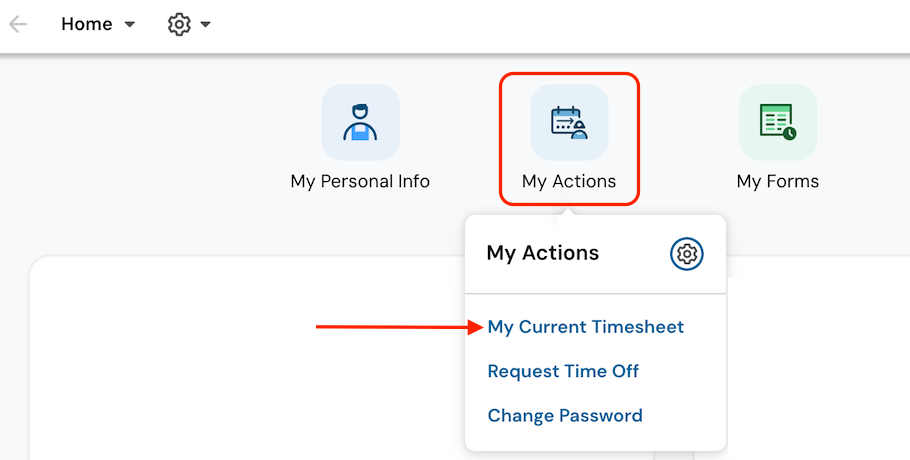Click the back arrow in the header
Screen dimensions: 910x460
(18, 24)
